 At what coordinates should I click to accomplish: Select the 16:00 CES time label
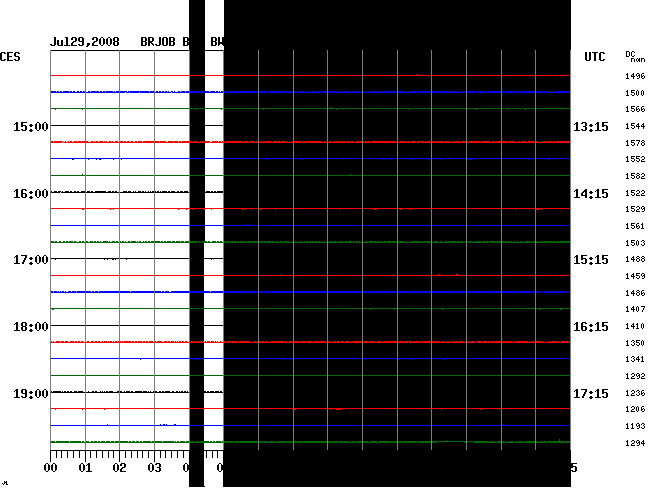[x=30, y=194]
